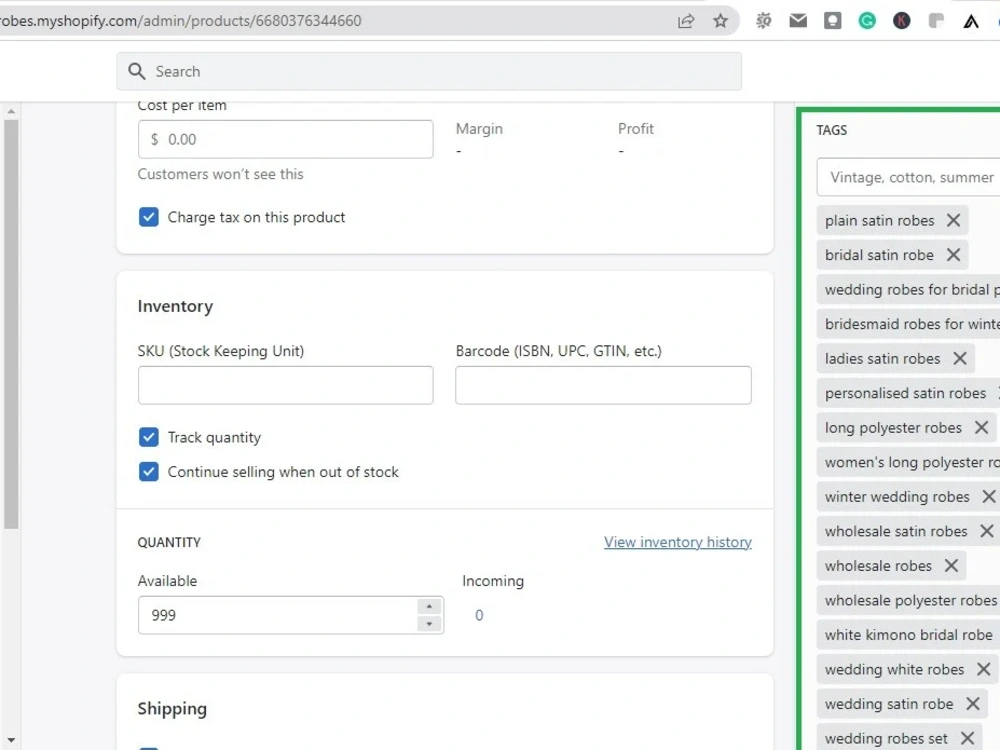The height and width of the screenshot is (750, 1000).
Task: Click the grey square portrait extension icon
Action: pyautogui.click(x=832, y=21)
